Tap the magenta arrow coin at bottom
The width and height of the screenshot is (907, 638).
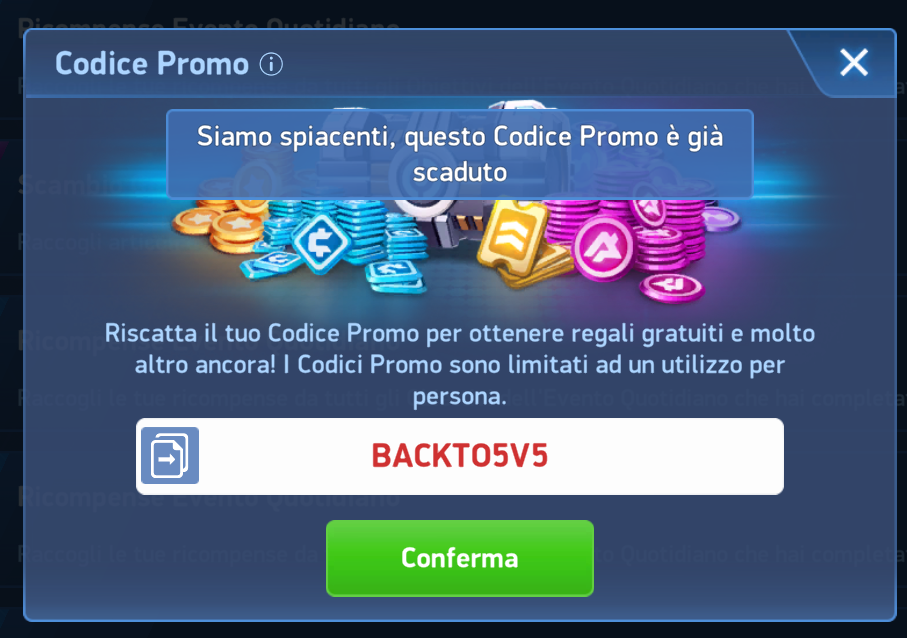point(672,287)
